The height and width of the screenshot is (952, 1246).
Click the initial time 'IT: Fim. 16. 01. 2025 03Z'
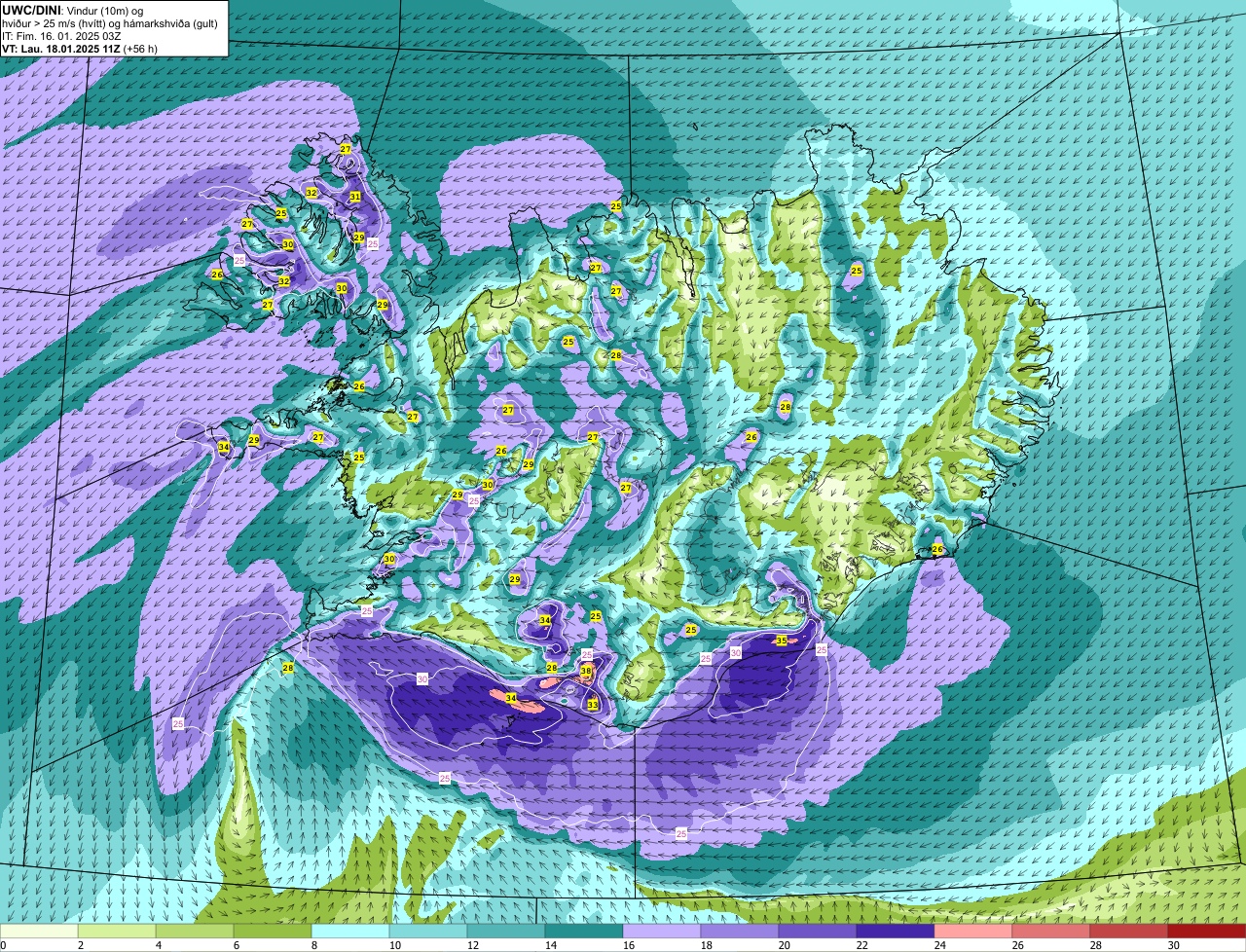(61, 36)
